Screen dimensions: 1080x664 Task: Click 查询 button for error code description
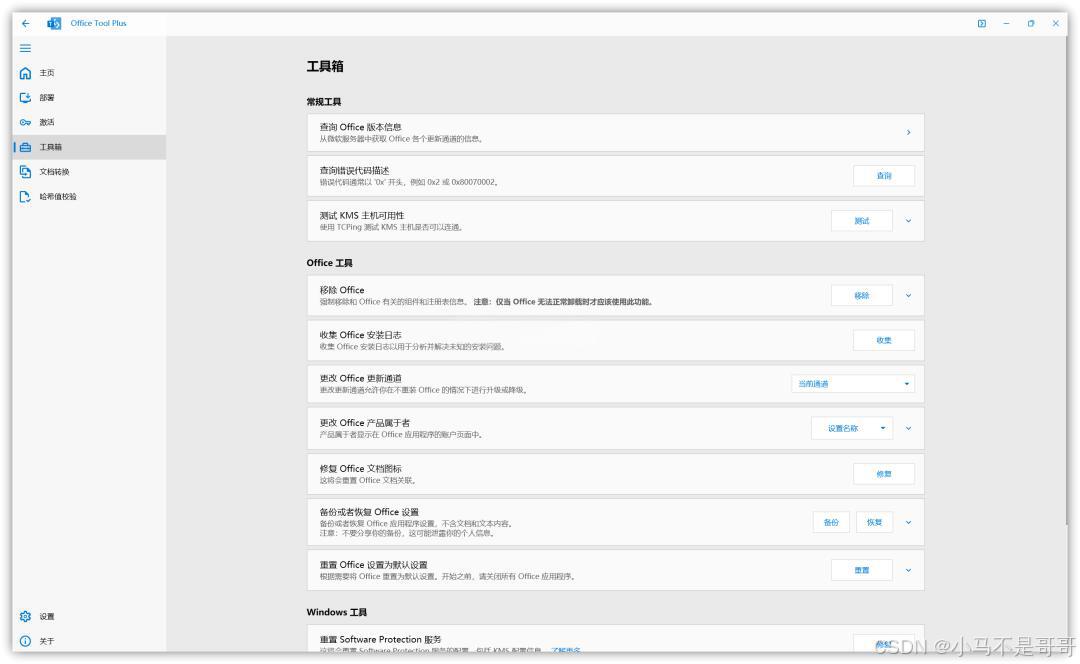[x=884, y=176]
